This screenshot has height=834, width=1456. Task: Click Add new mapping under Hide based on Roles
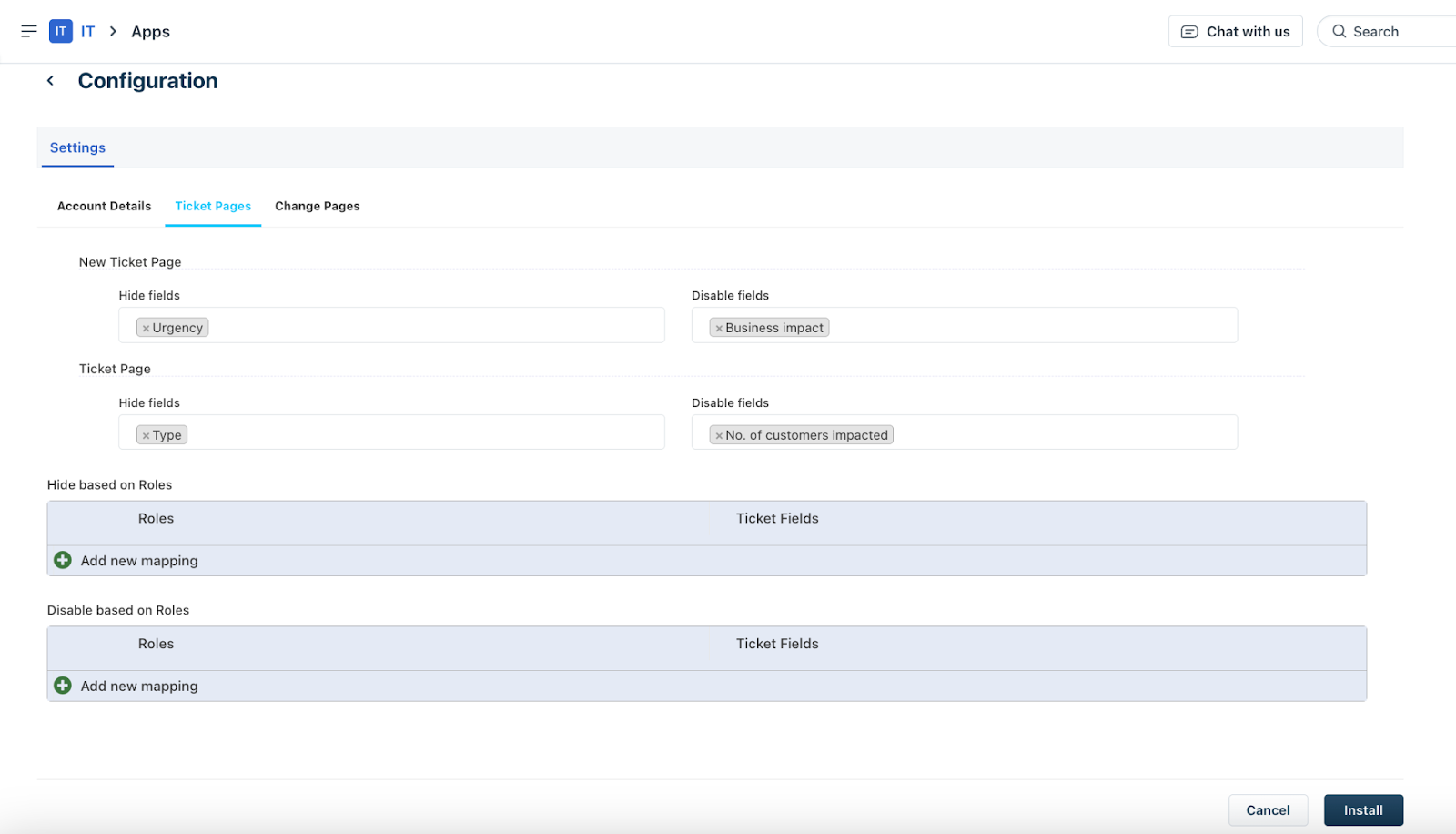pos(139,561)
